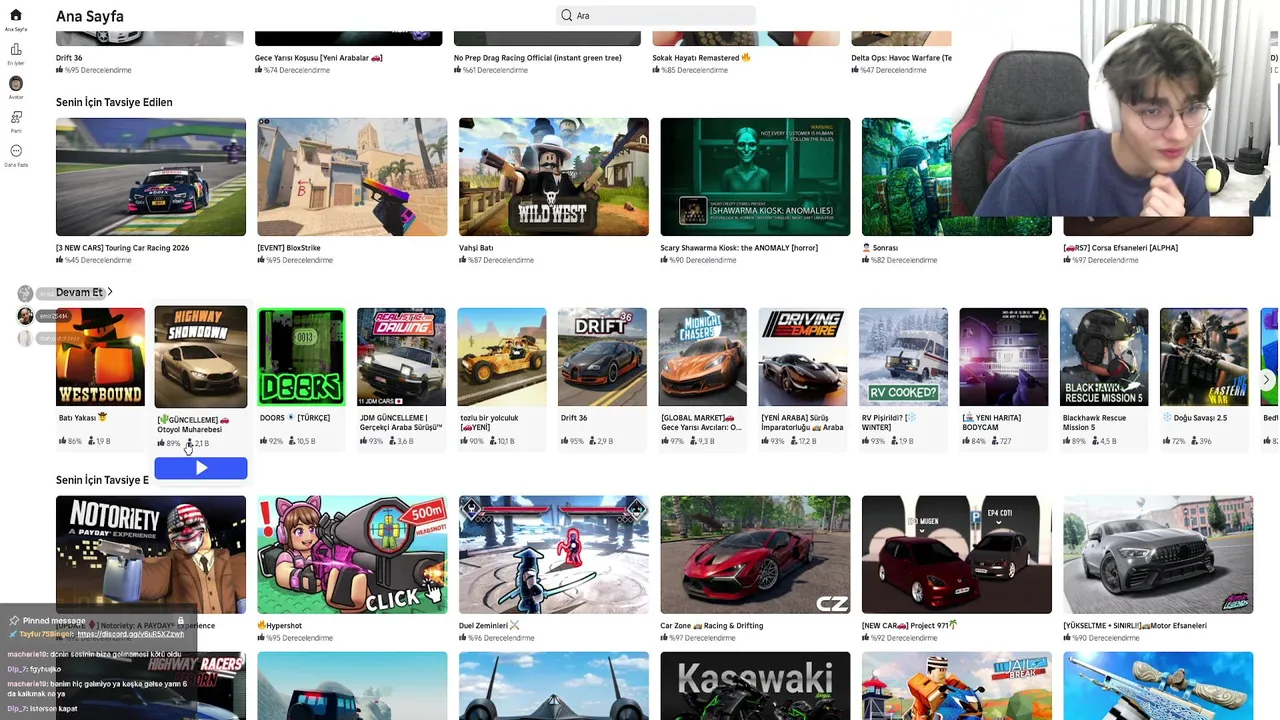Click the topmost friend avatar beside Devam Et
Image resolution: width=1280 pixels, height=720 pixels.
[25, 293]
